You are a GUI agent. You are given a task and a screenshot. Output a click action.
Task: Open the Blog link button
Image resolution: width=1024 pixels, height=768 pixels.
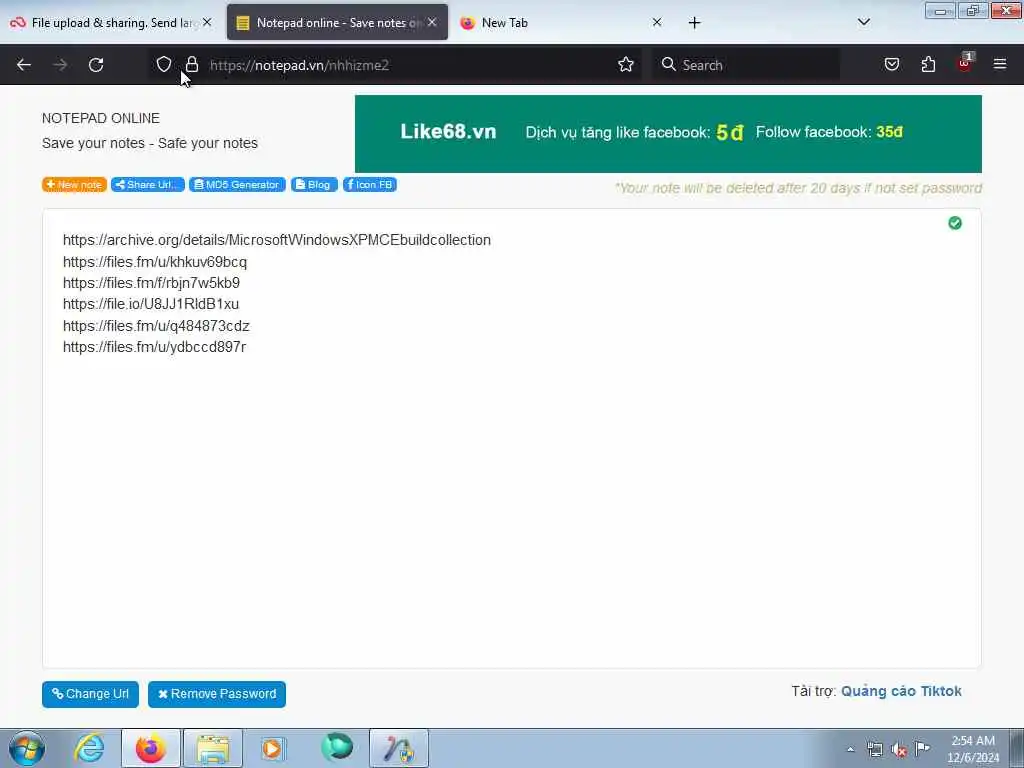click(314, 185)
